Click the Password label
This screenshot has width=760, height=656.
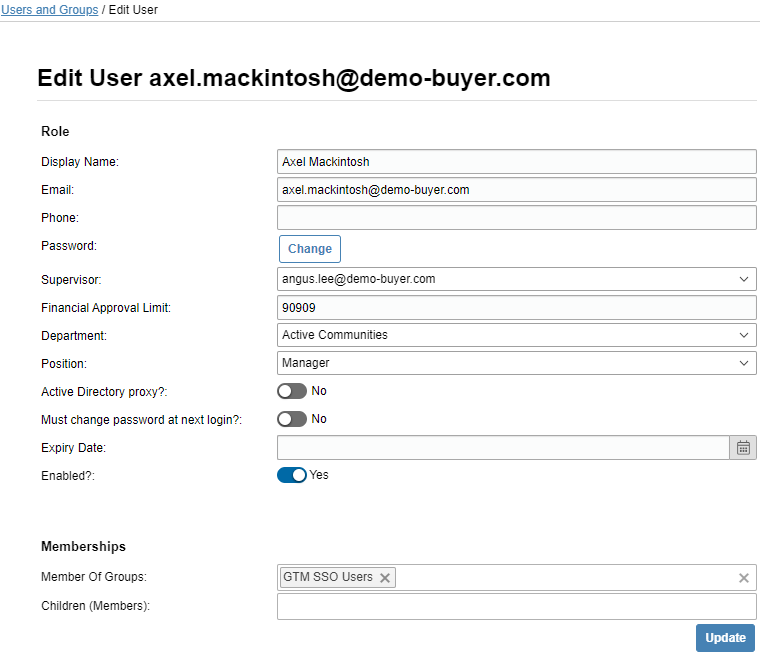[69, 246]
